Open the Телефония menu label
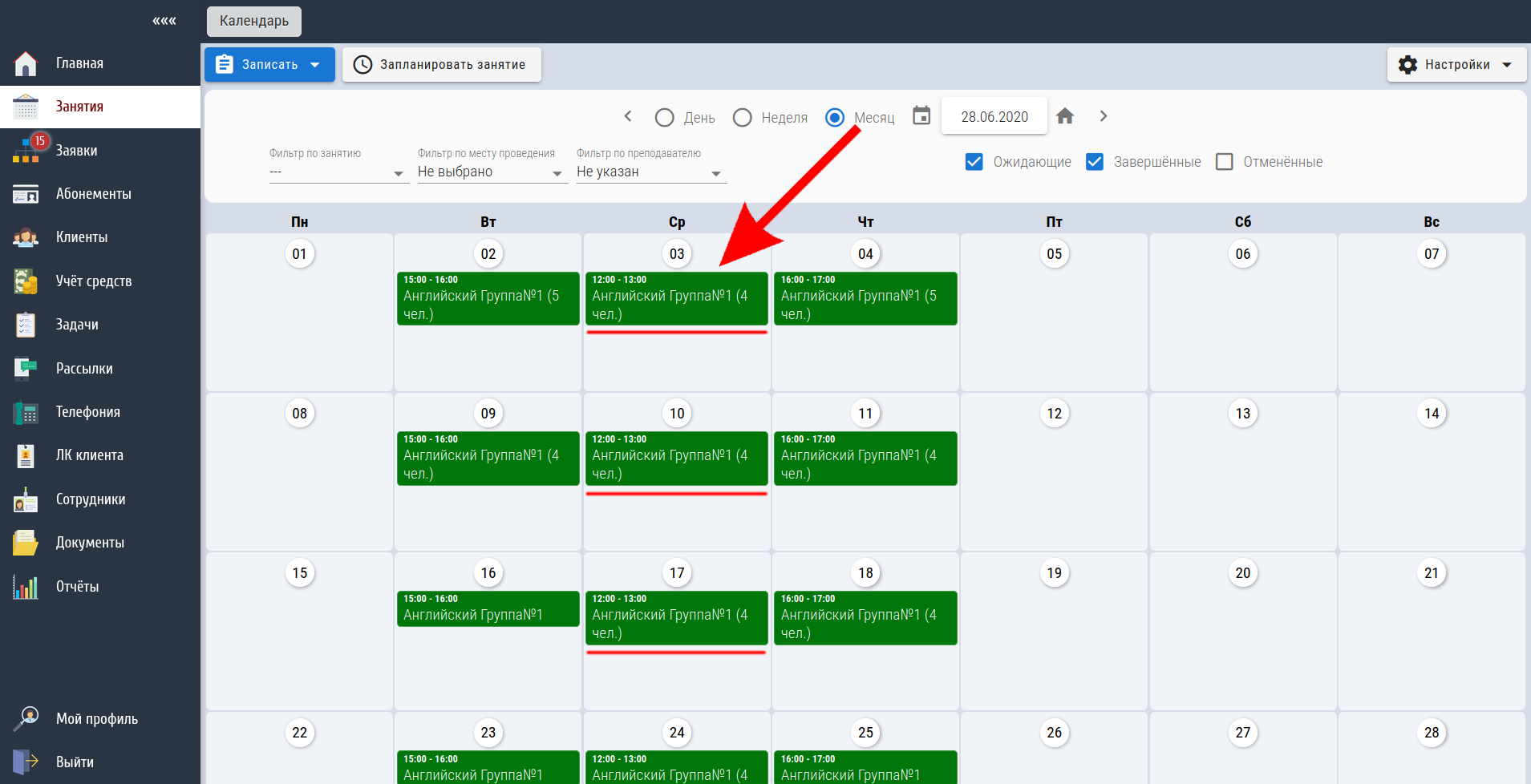Viewport: 1531px width, 784px height. 88,412
